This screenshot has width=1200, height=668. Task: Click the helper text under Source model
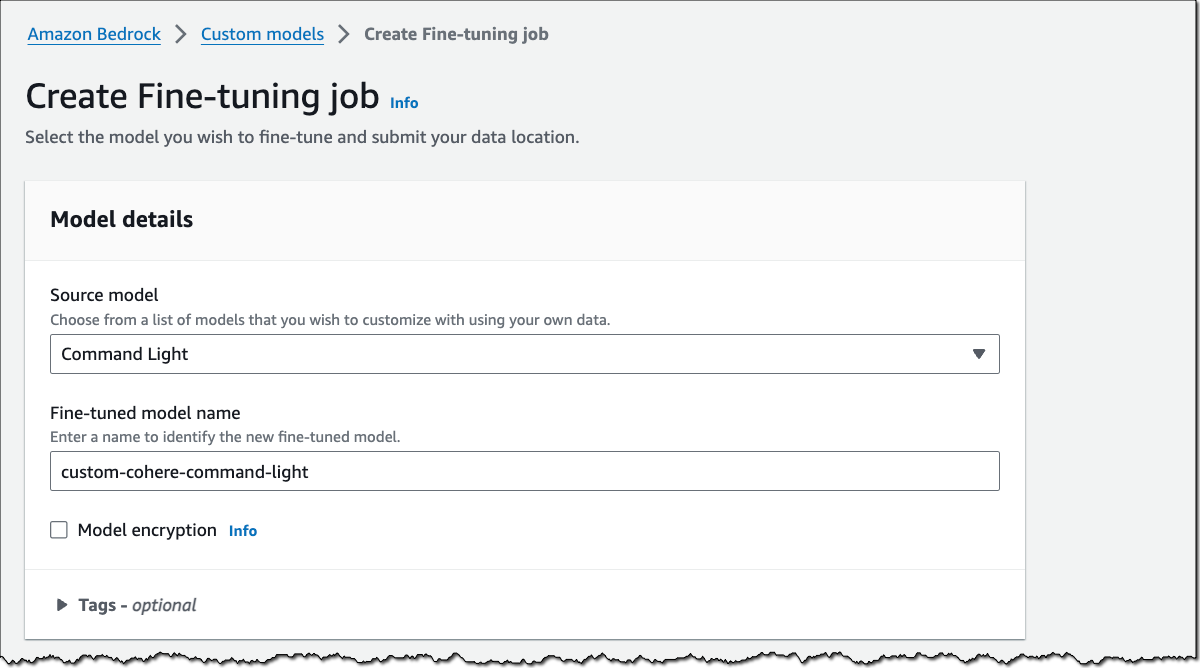tap(329, 320)
